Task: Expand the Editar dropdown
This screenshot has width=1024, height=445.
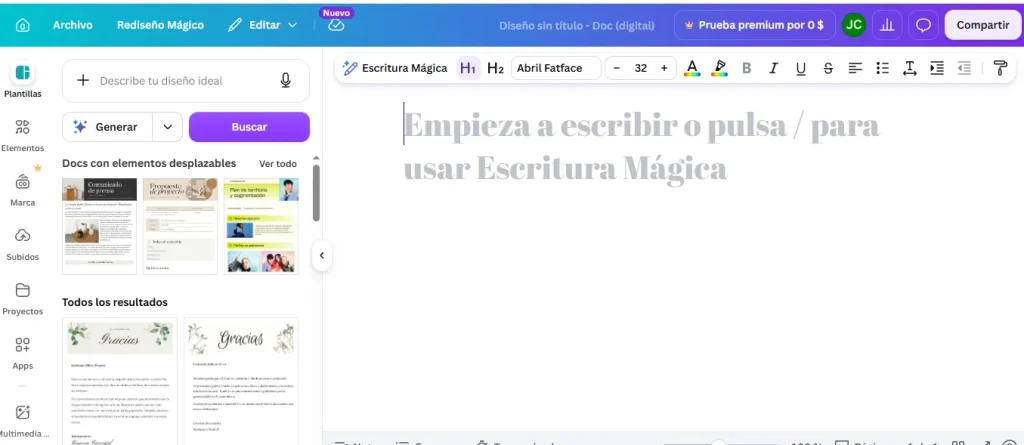Action: pyautogui.click(x=263, y=25)
